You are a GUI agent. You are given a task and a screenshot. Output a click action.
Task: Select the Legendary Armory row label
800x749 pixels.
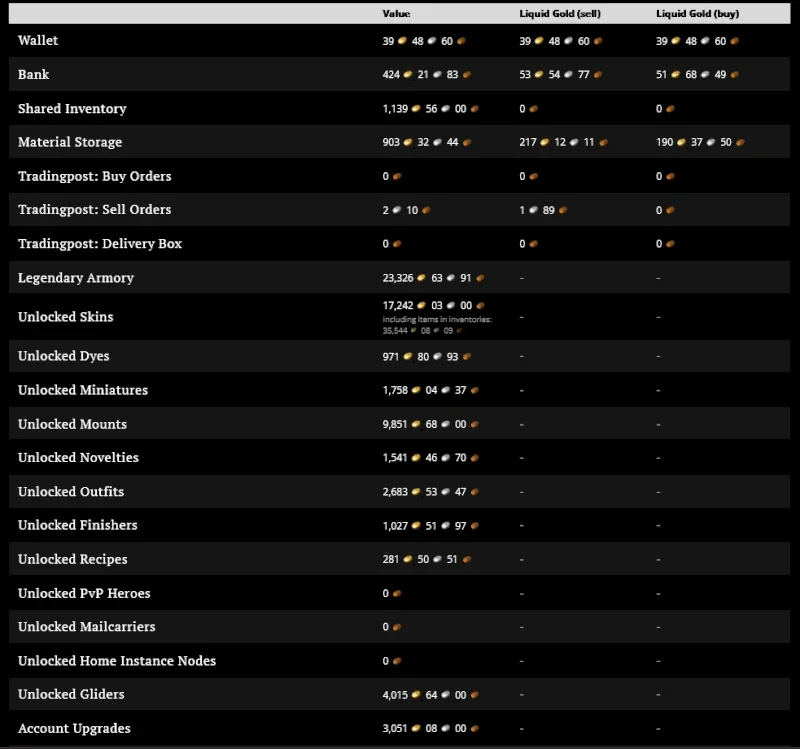pyautogui.click(x=76, y=278)
